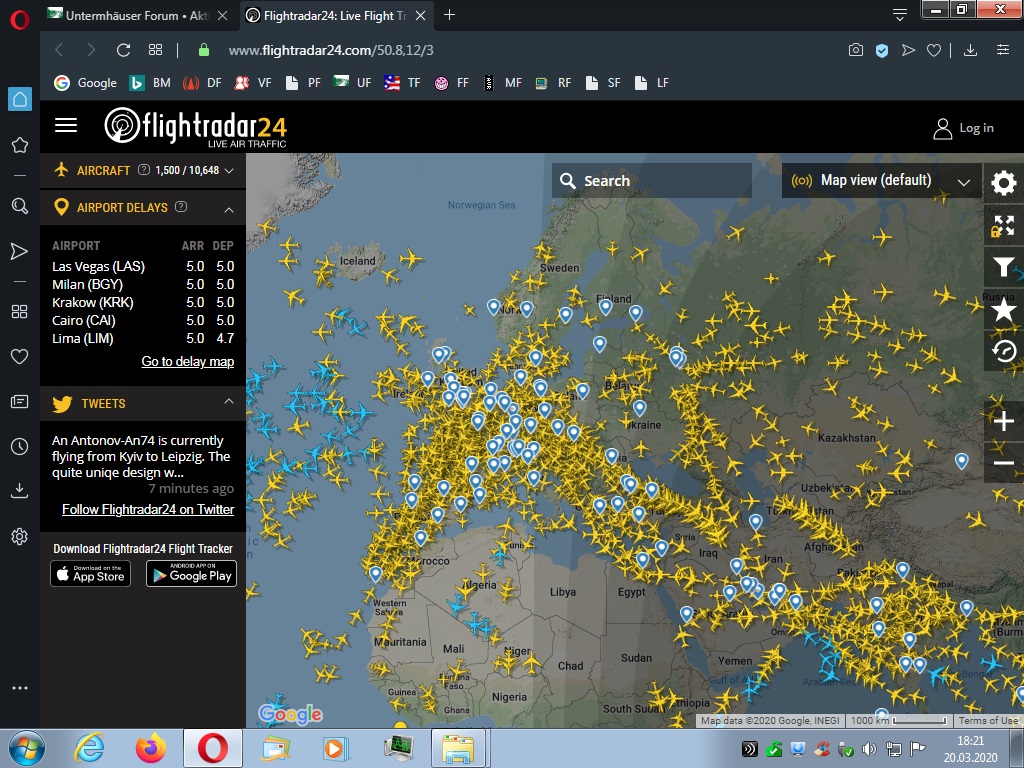This screenshot has width=1024, height=768.
Task: Click the Log in link
Action: pos(976,128)
